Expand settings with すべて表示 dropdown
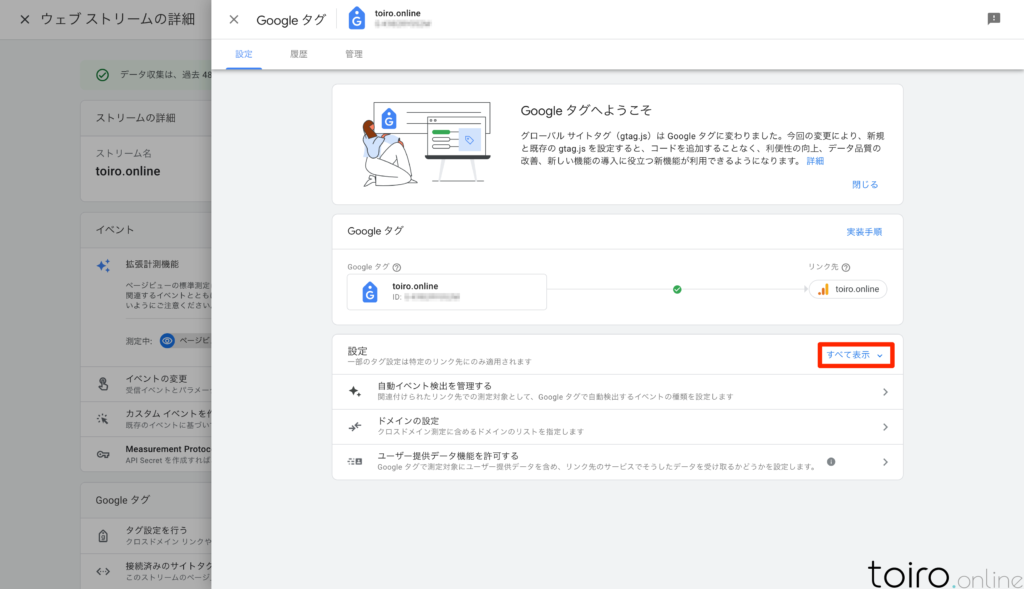The image size is (1024, 589). click(x=855, y=355)
